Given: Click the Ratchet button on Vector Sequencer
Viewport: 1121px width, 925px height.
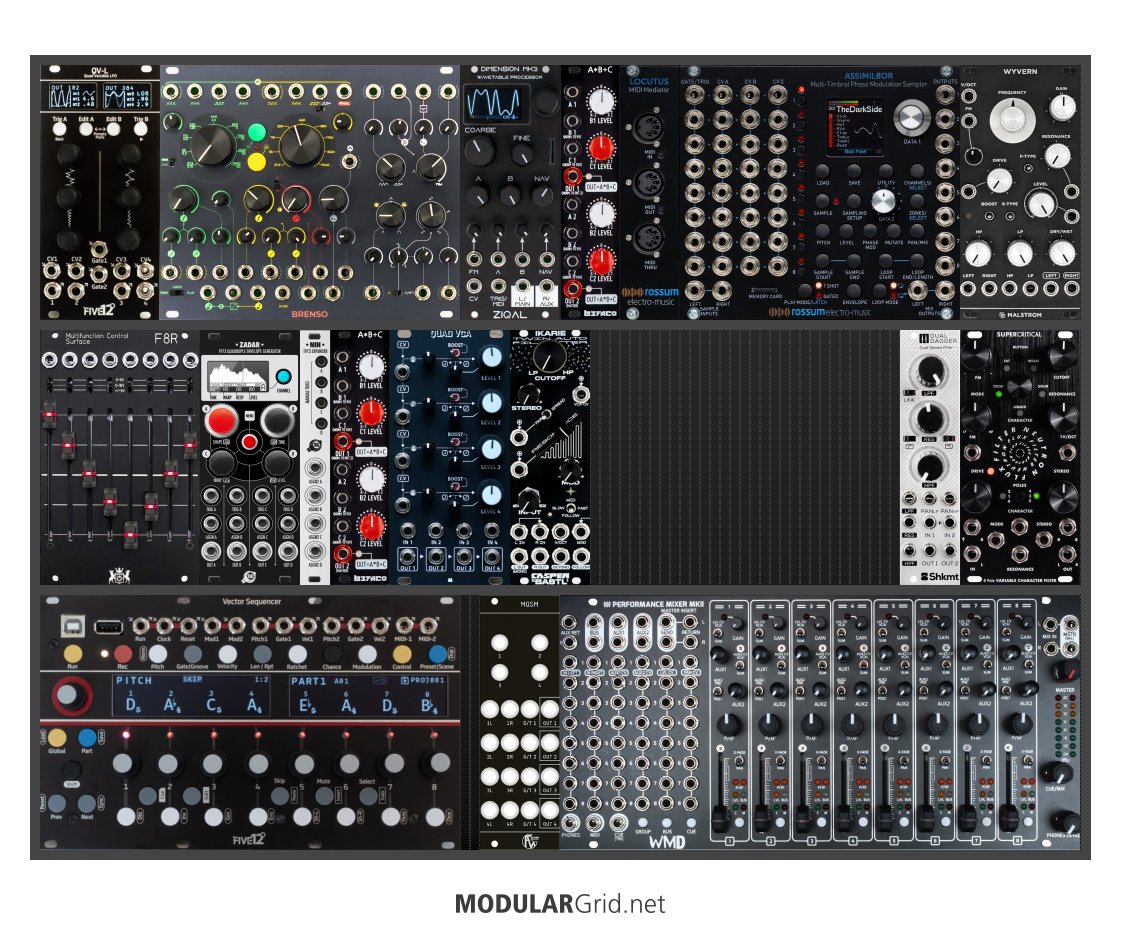Looking at the screenshot, I should pyautogui.click(x=297, y=653).
